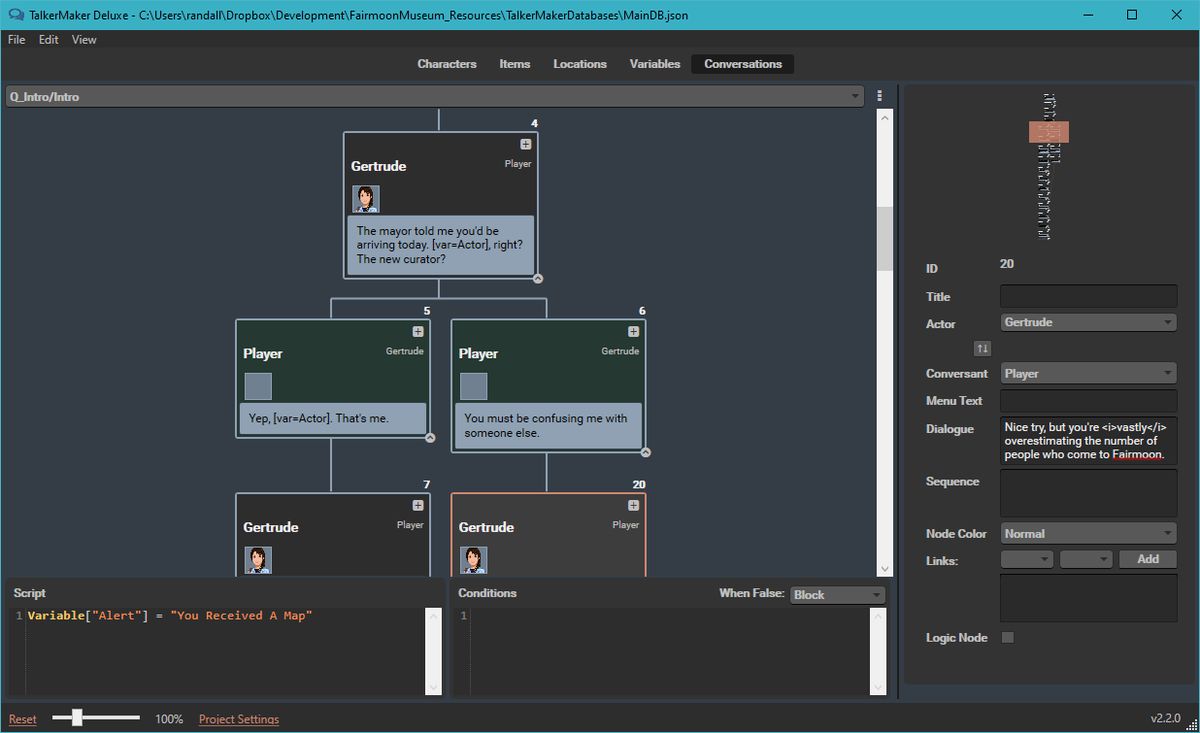Viewport: 1200px width, 733px height.
Task: Switch to the Variables tab
Action: (655, 63)
